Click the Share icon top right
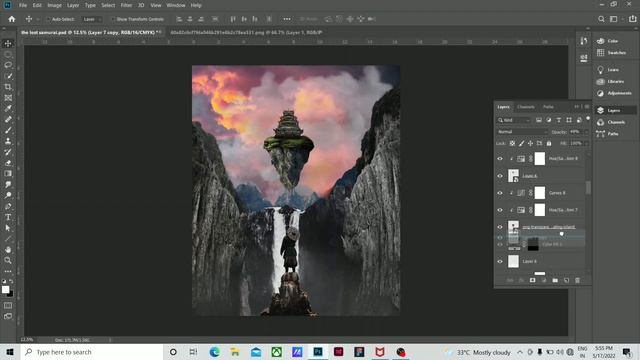This screenshot has height=360, width=640. 632,19
